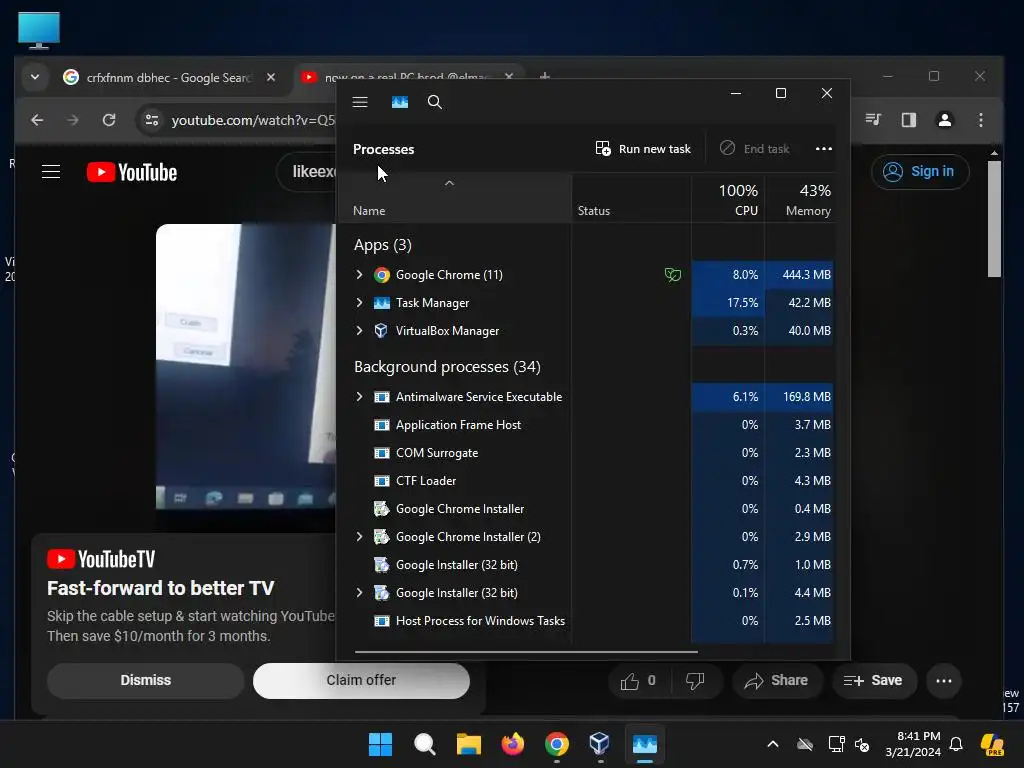Click site info icon in address bar
The height and width of the screenshot is (768, 1024).
point(152,120)
